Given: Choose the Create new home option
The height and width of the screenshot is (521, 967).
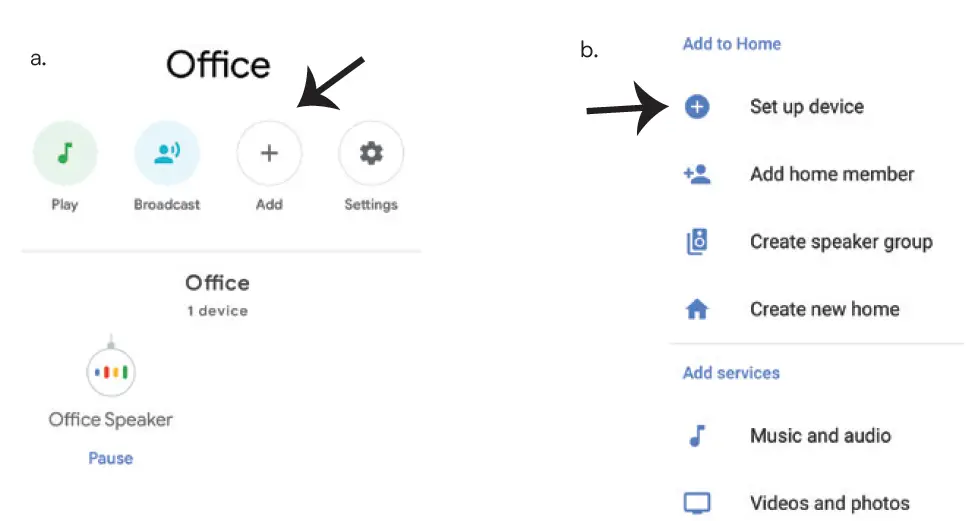Looking at the screenshot, I should tap(824, 310).
